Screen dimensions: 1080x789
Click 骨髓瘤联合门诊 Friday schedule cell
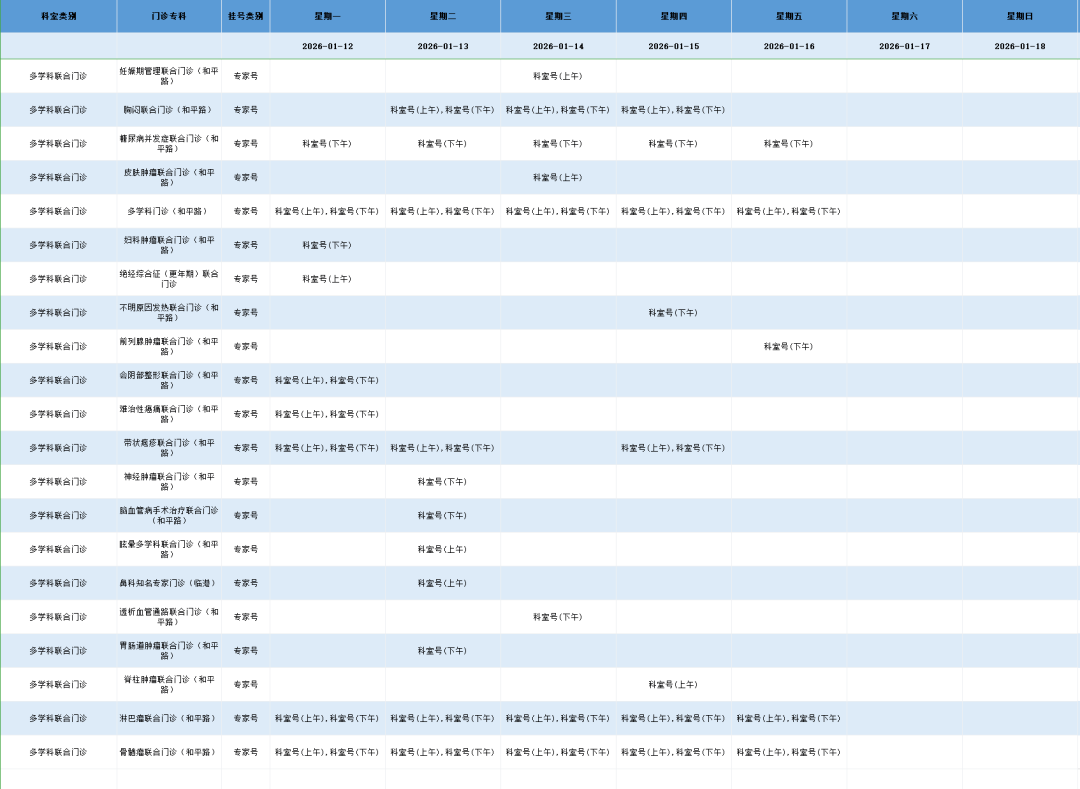[788, 752]
